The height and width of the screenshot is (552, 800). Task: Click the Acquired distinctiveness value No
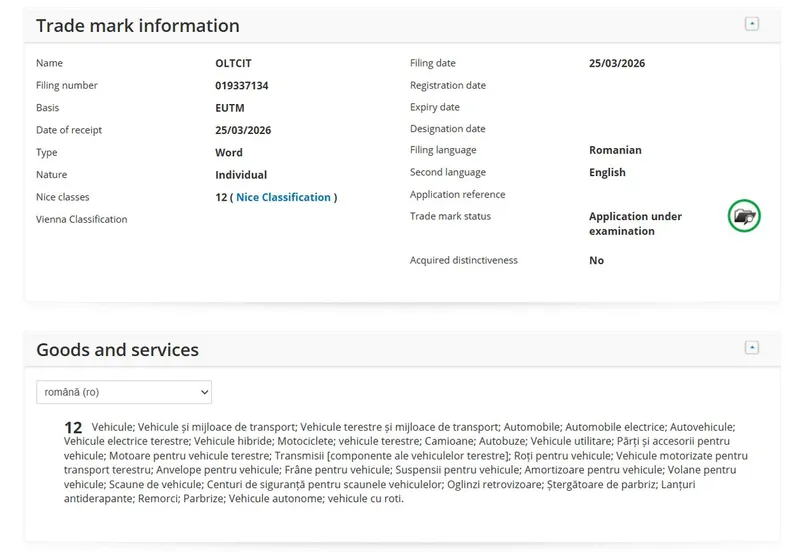click(596, 261)
